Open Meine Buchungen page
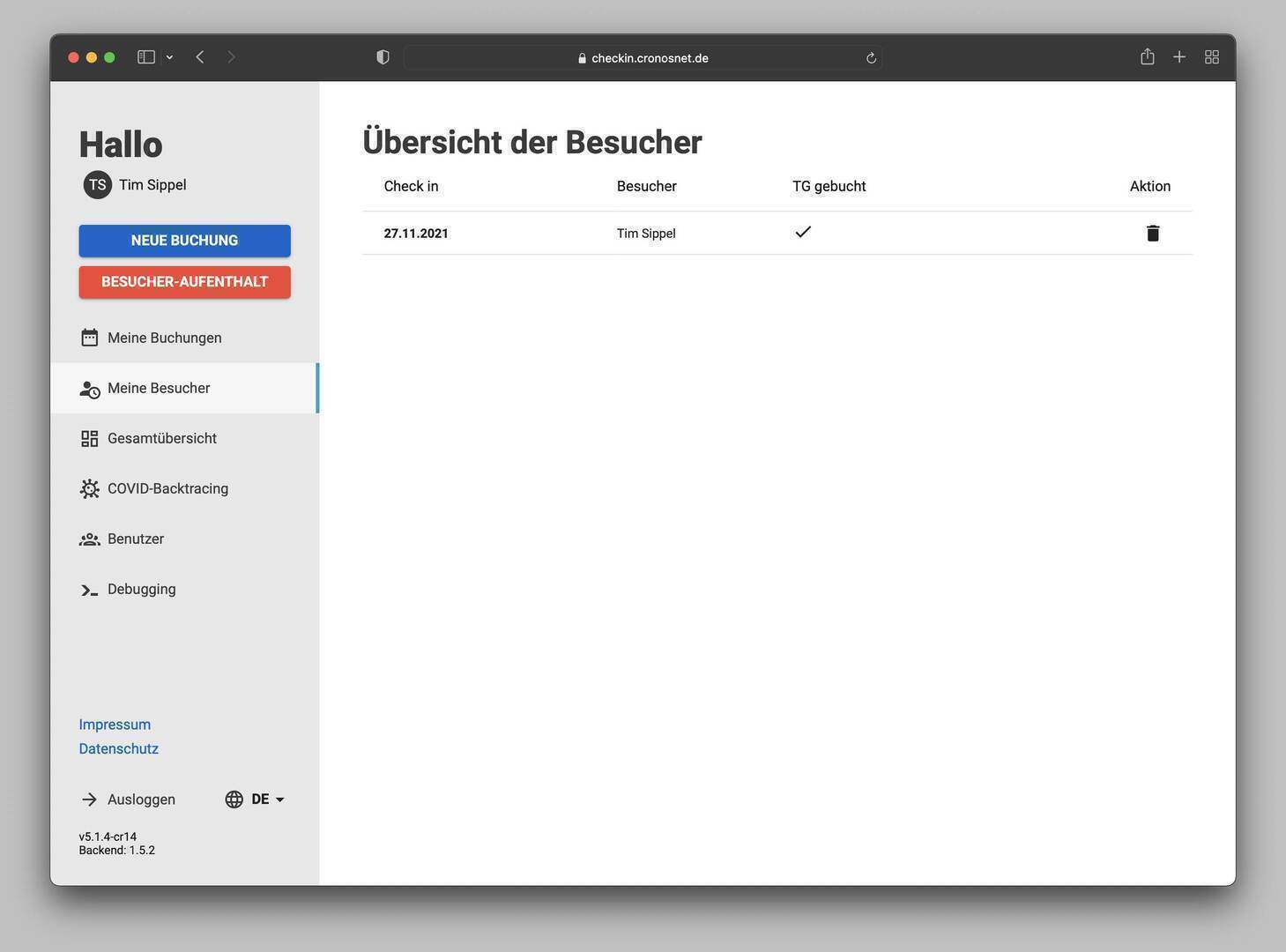This screenshot has height=952, width=1286. click(164, 338)
